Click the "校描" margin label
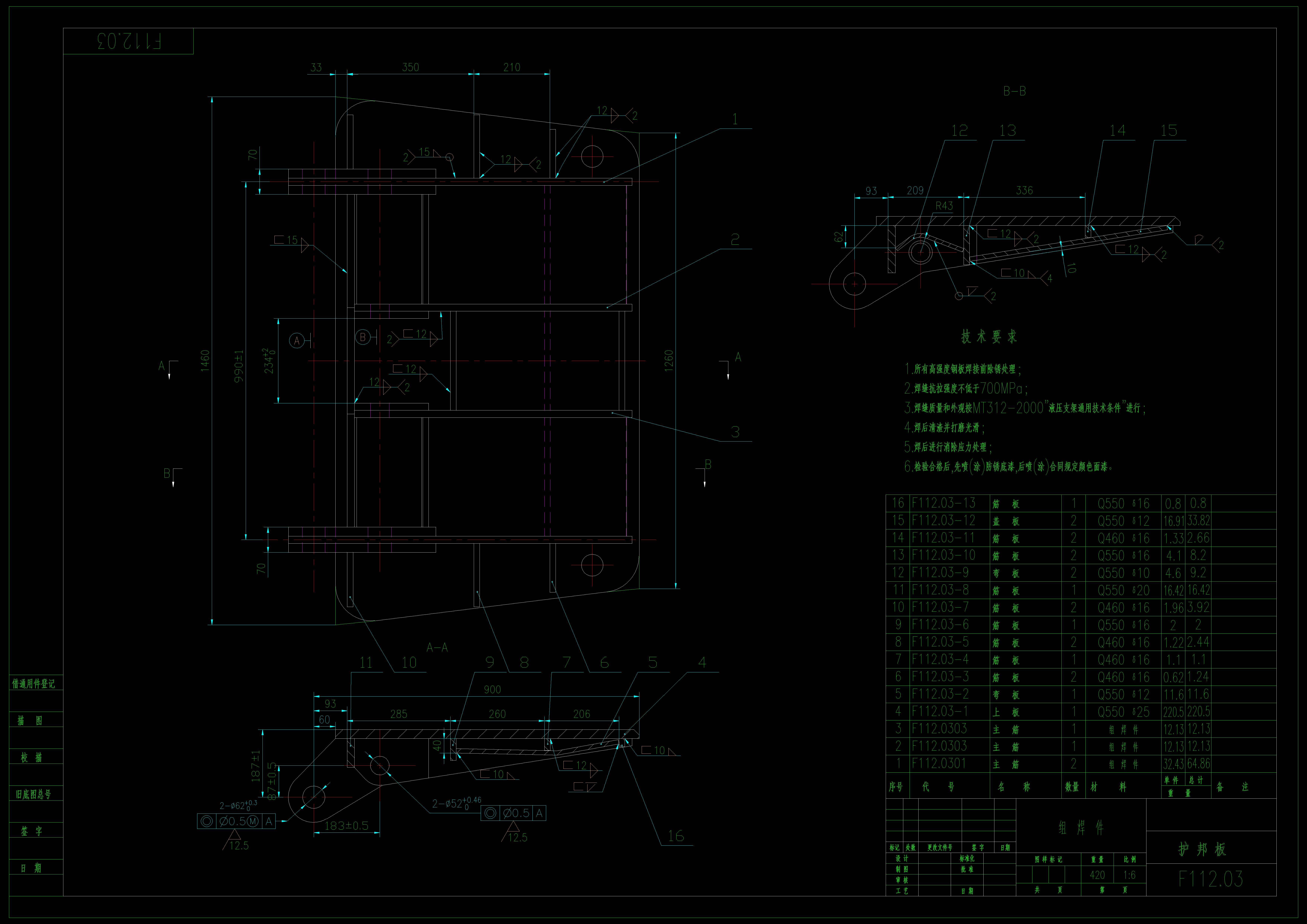Image resolution: width=1307 pixels, height=924 pixels. 31,757
